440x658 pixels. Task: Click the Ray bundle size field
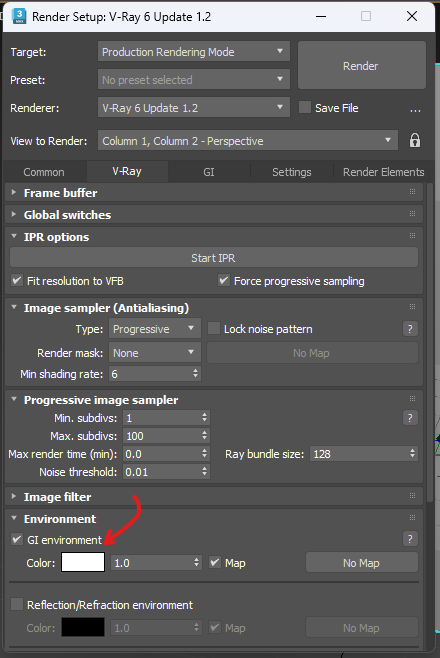364,454
